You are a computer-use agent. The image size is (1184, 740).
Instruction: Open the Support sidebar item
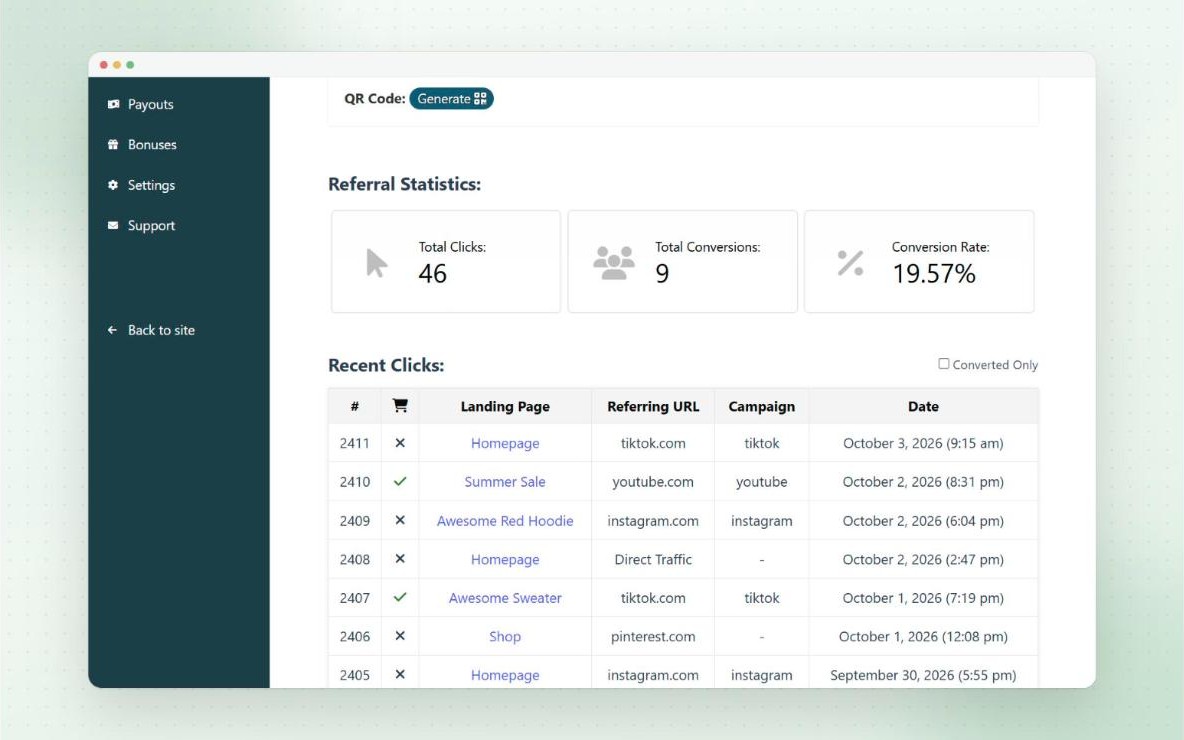coord(151,225)
